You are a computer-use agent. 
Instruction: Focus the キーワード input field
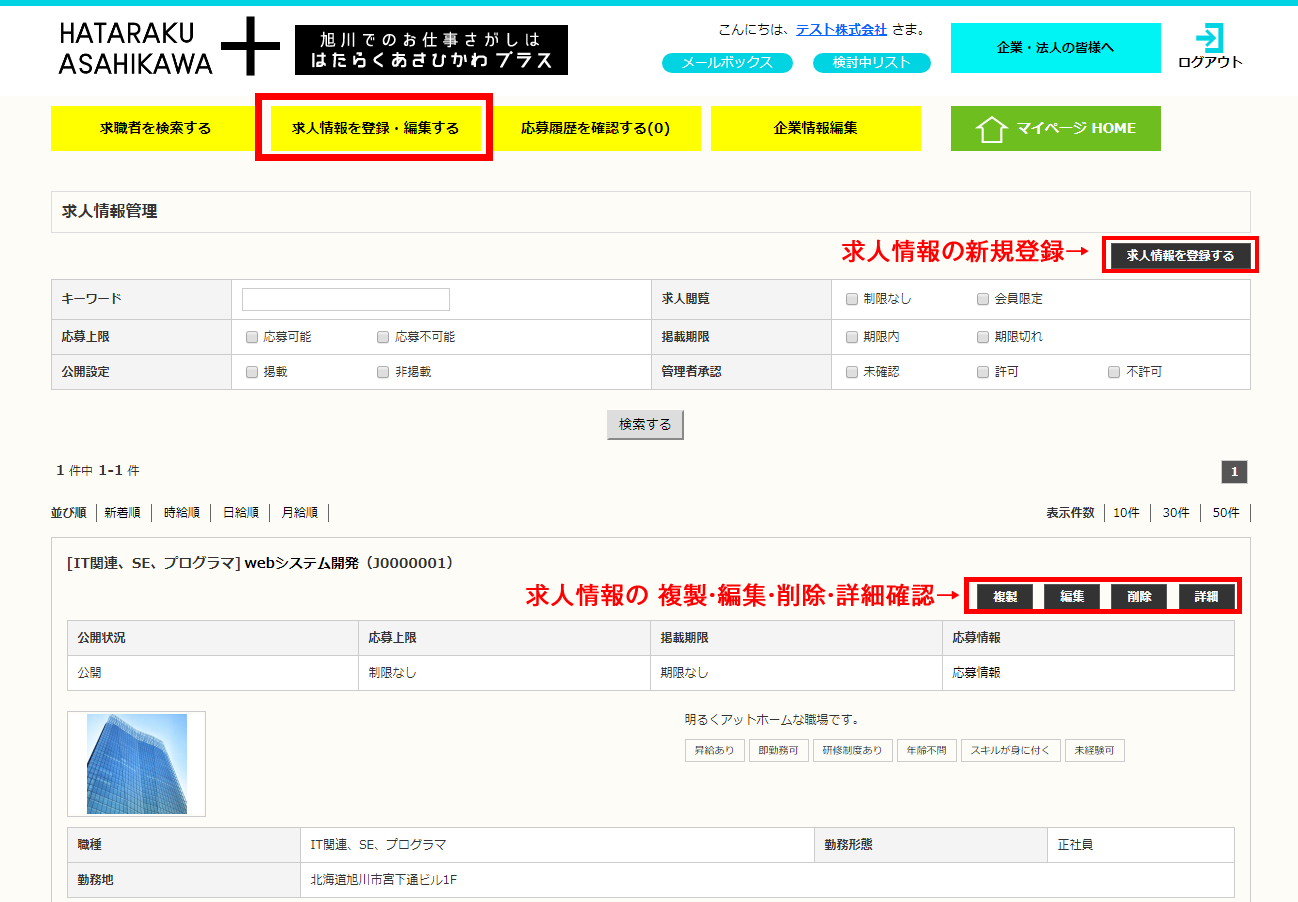pos(346,300)
